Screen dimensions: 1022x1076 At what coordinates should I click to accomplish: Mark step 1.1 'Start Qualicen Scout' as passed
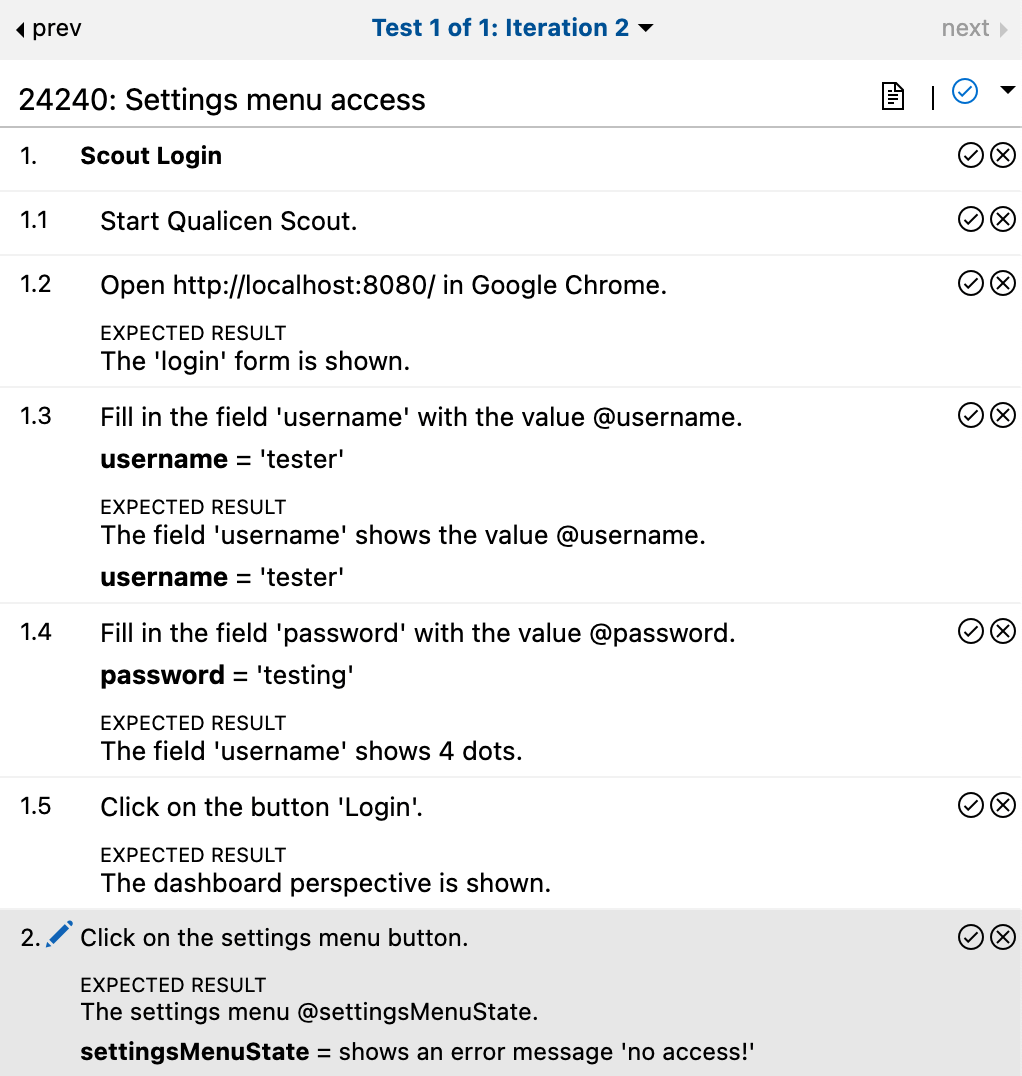click(x=970, y=219)
